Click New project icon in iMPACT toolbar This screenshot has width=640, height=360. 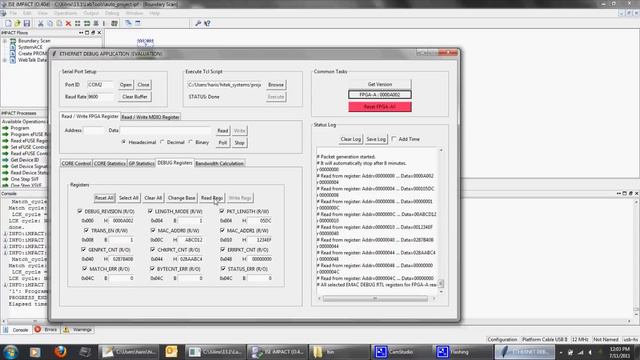point(8,23)
